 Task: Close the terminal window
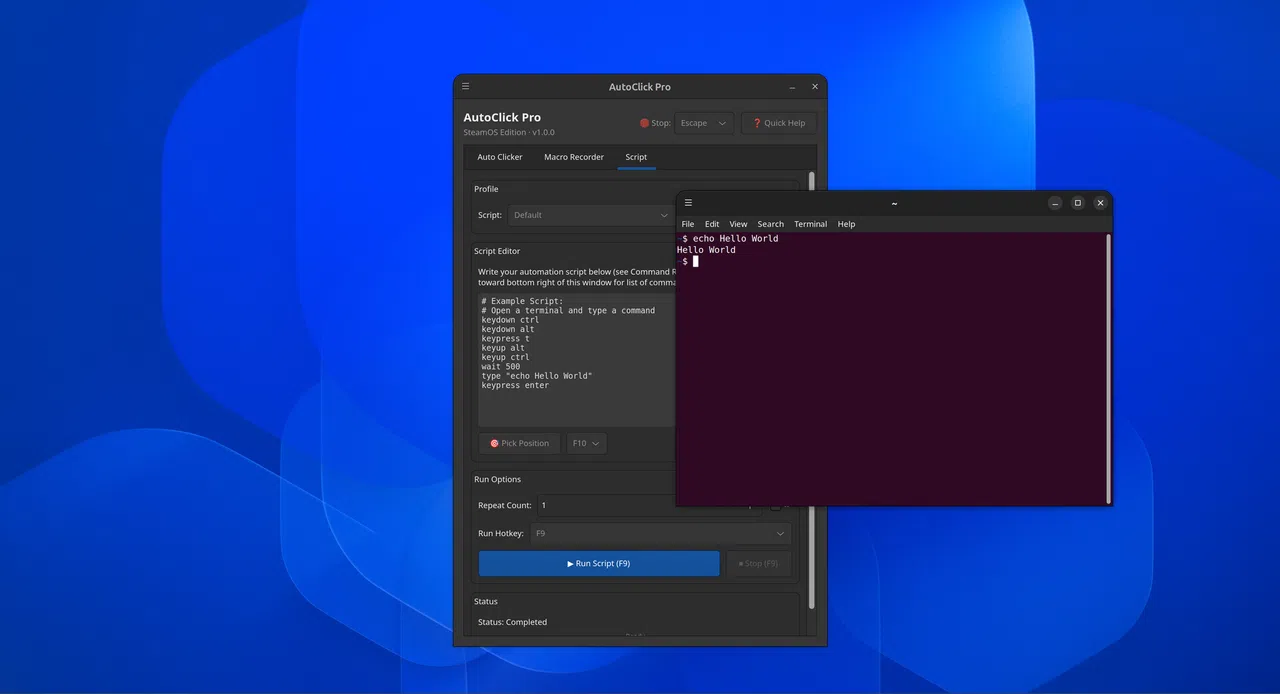click(x=1100, y=203)
